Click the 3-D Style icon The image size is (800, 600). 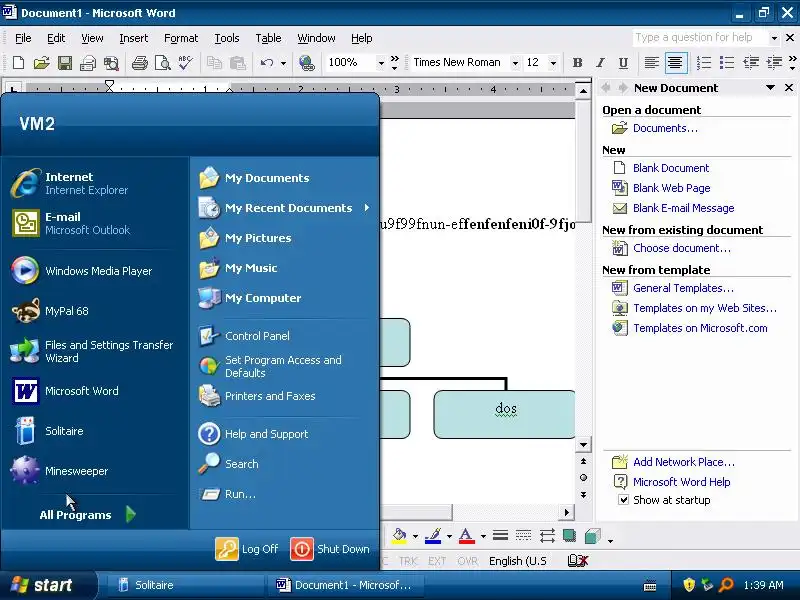(x=592, y=536)
